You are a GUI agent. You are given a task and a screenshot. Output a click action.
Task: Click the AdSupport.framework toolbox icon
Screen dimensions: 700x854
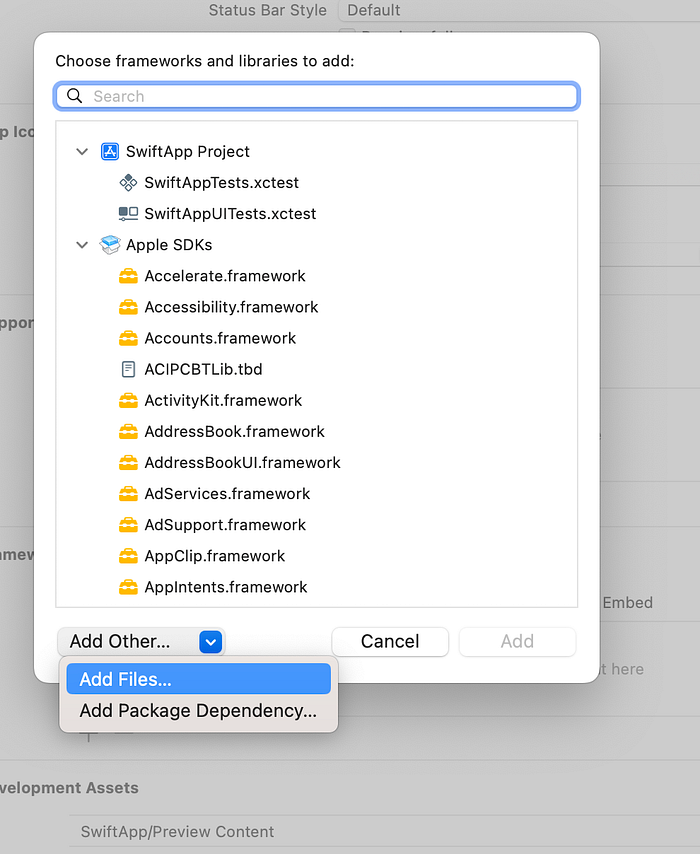point(128,525)
